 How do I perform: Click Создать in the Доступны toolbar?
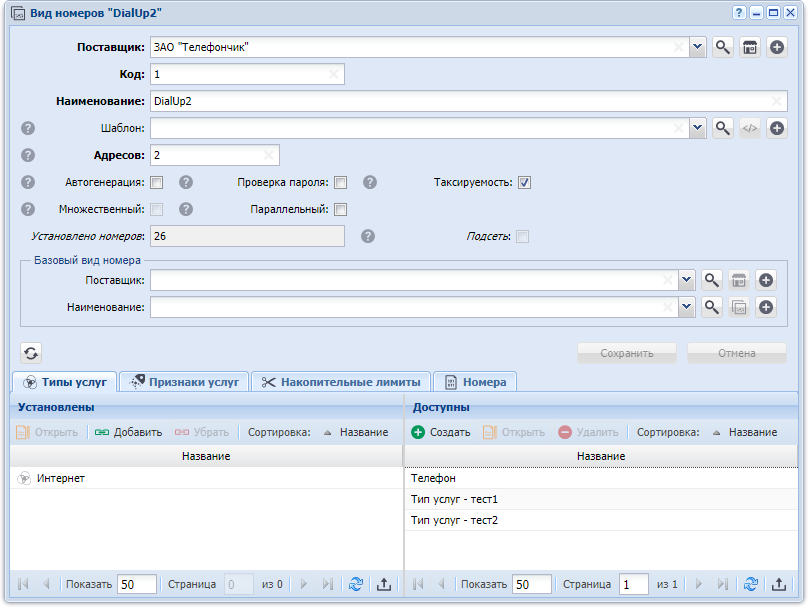tap(441, 432)
